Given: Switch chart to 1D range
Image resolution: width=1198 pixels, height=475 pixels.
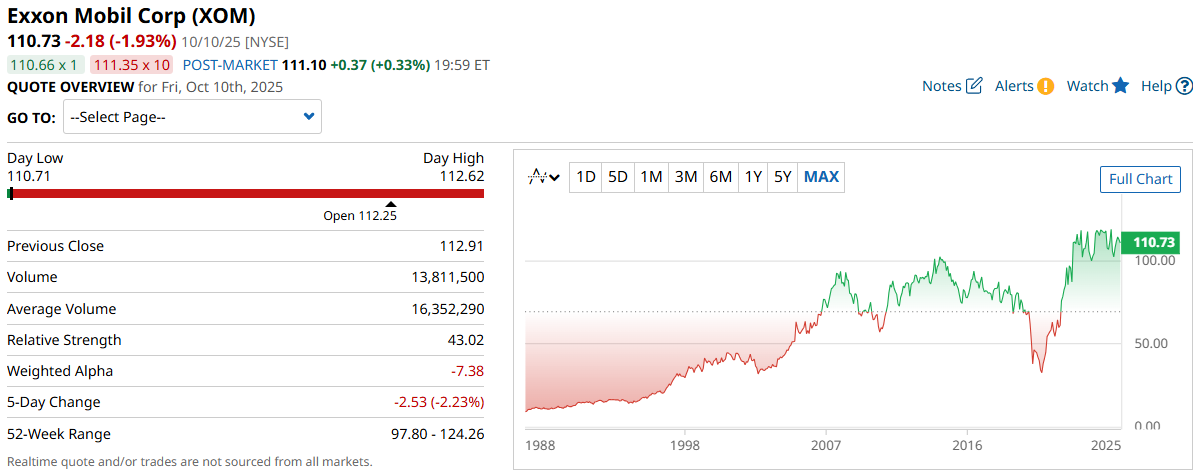Looking at the screenshot, I should (x=586, y=177).
